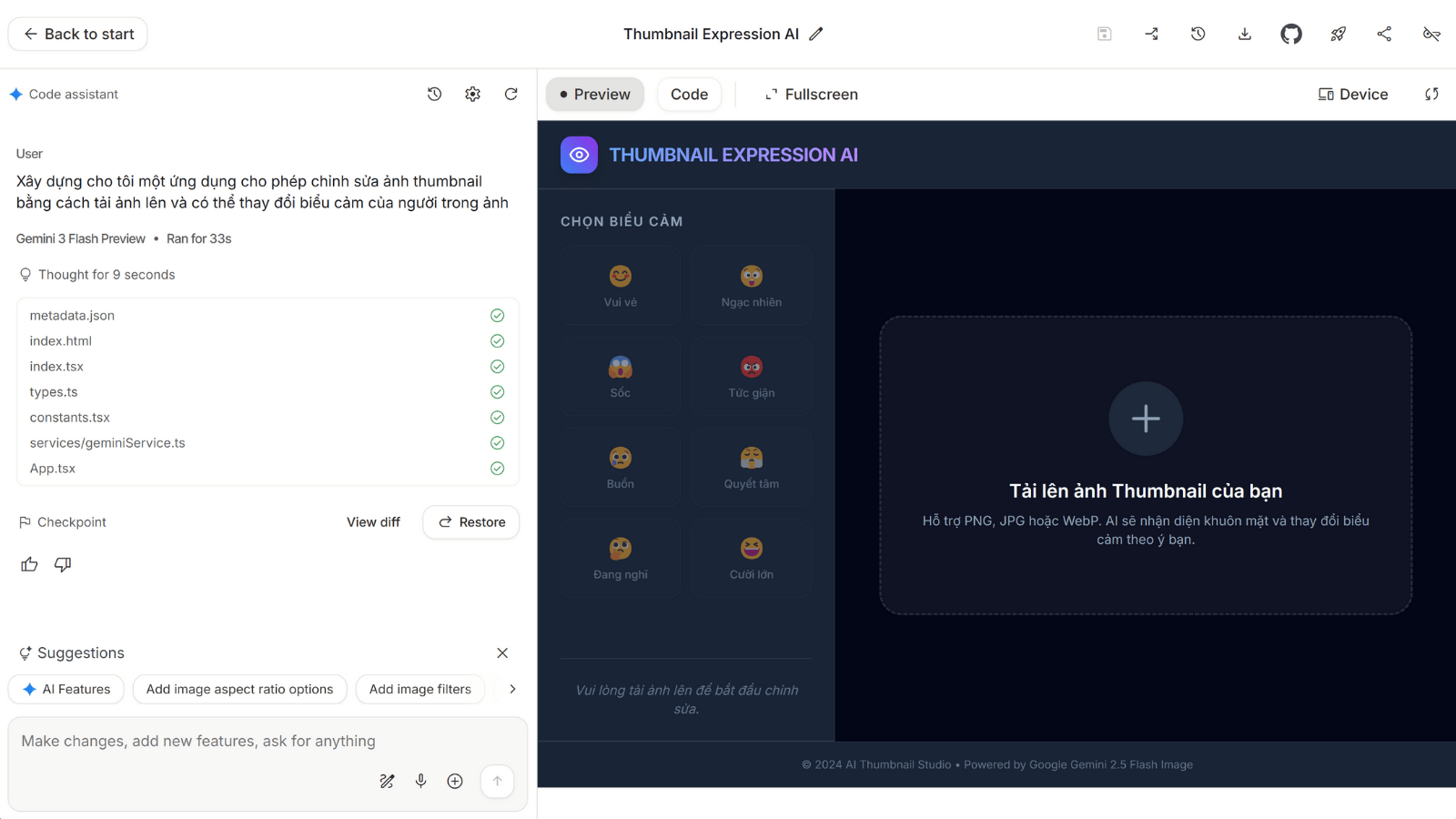The image size is (1456, 819).
Task: Open the GitHub integration icon
Action: click(1291, 34)
